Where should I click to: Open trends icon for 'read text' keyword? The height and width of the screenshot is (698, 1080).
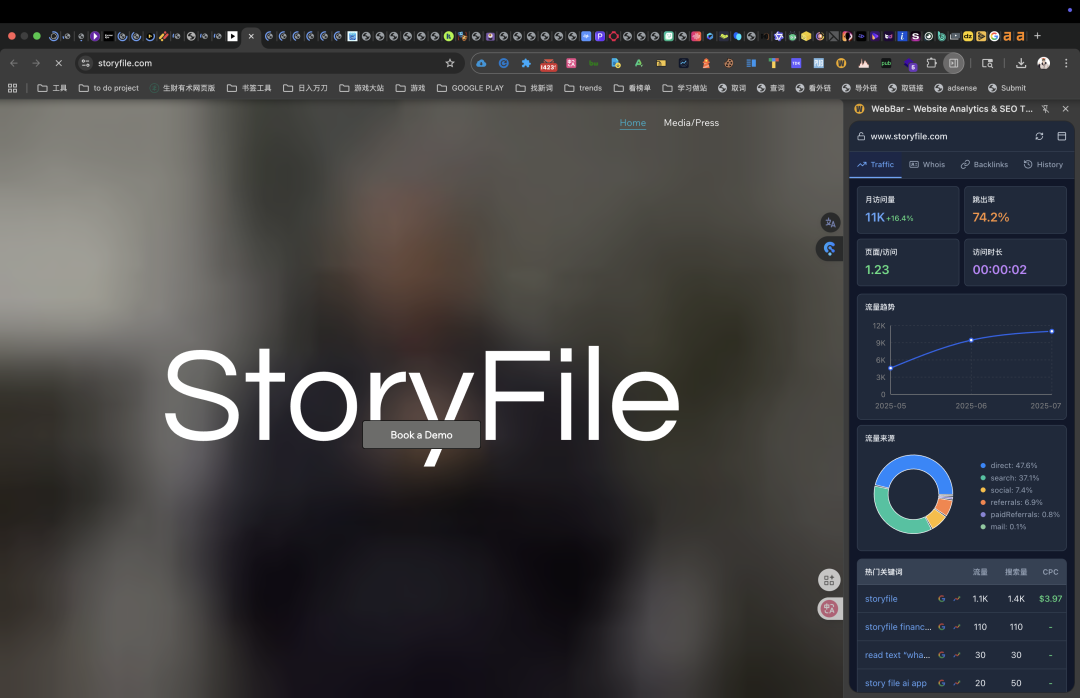click(x=957, y=655)
